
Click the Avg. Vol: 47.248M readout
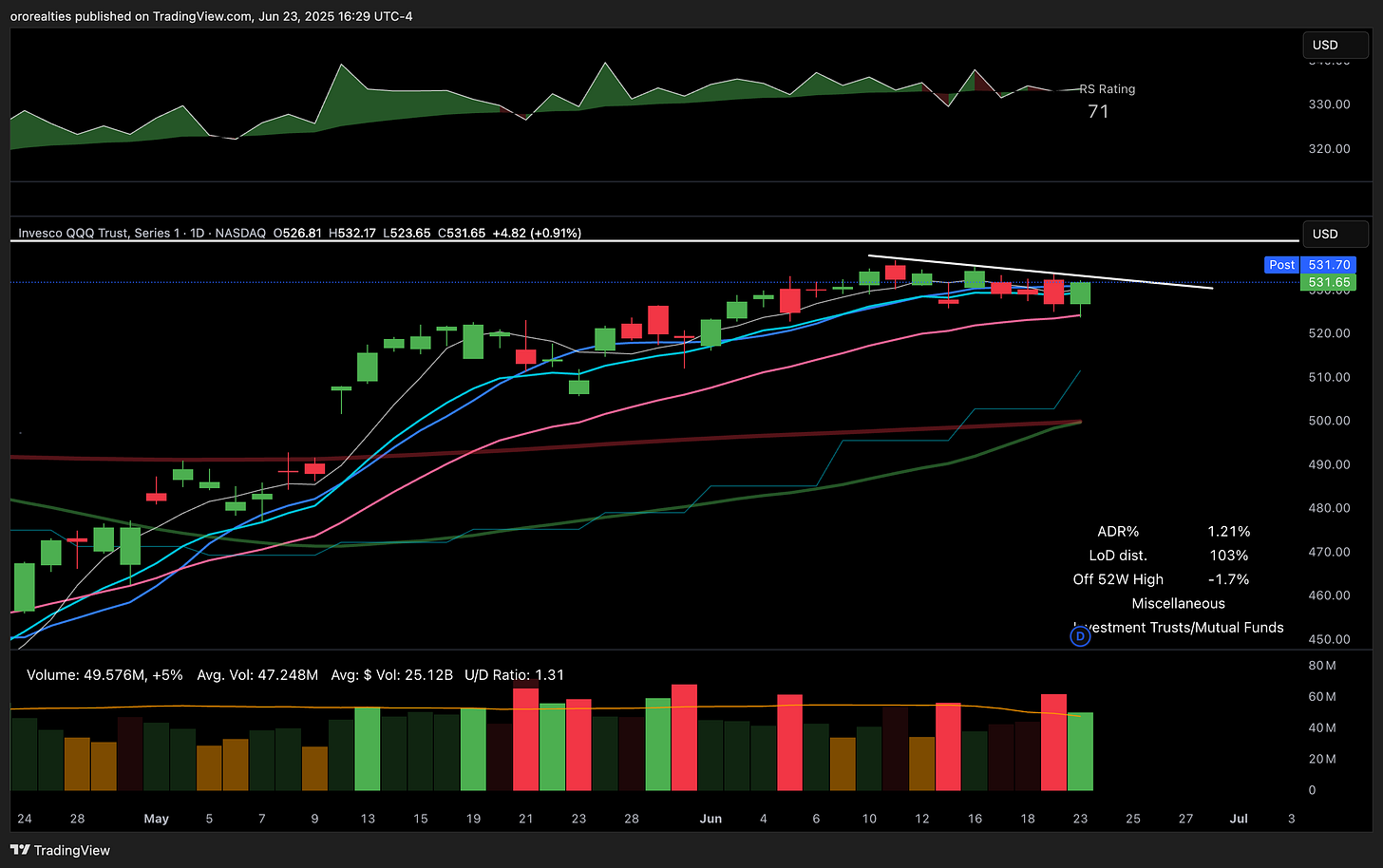click(257, 675)
